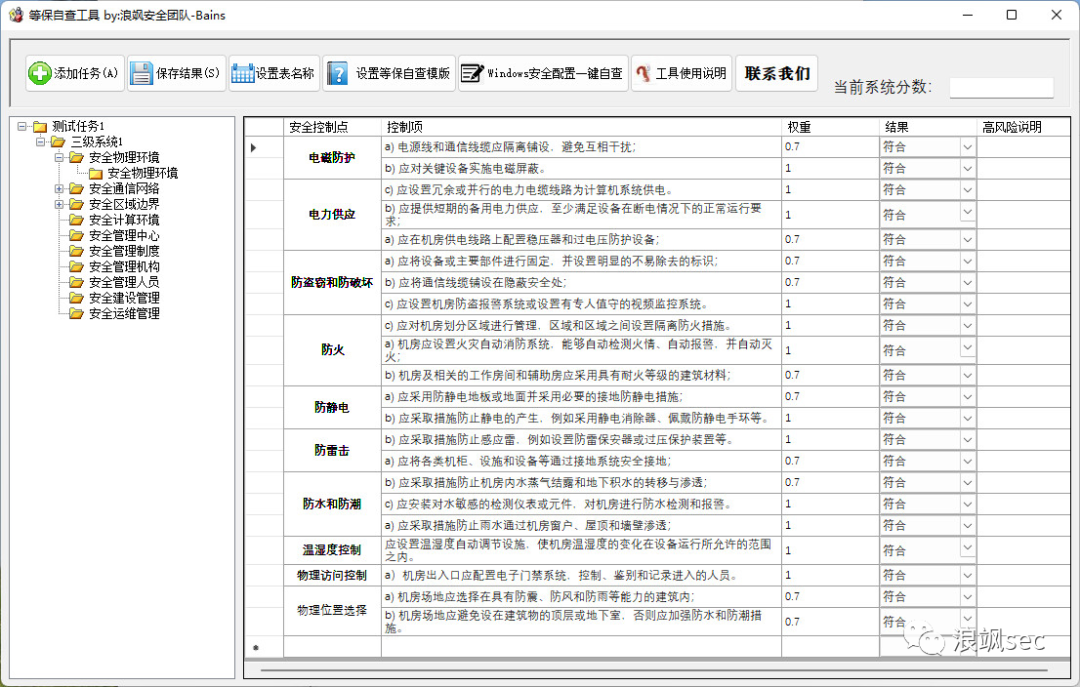Click the notepad Windows安全配置一键自查 icon
1080x687 pixels.
tap(472, 73)
